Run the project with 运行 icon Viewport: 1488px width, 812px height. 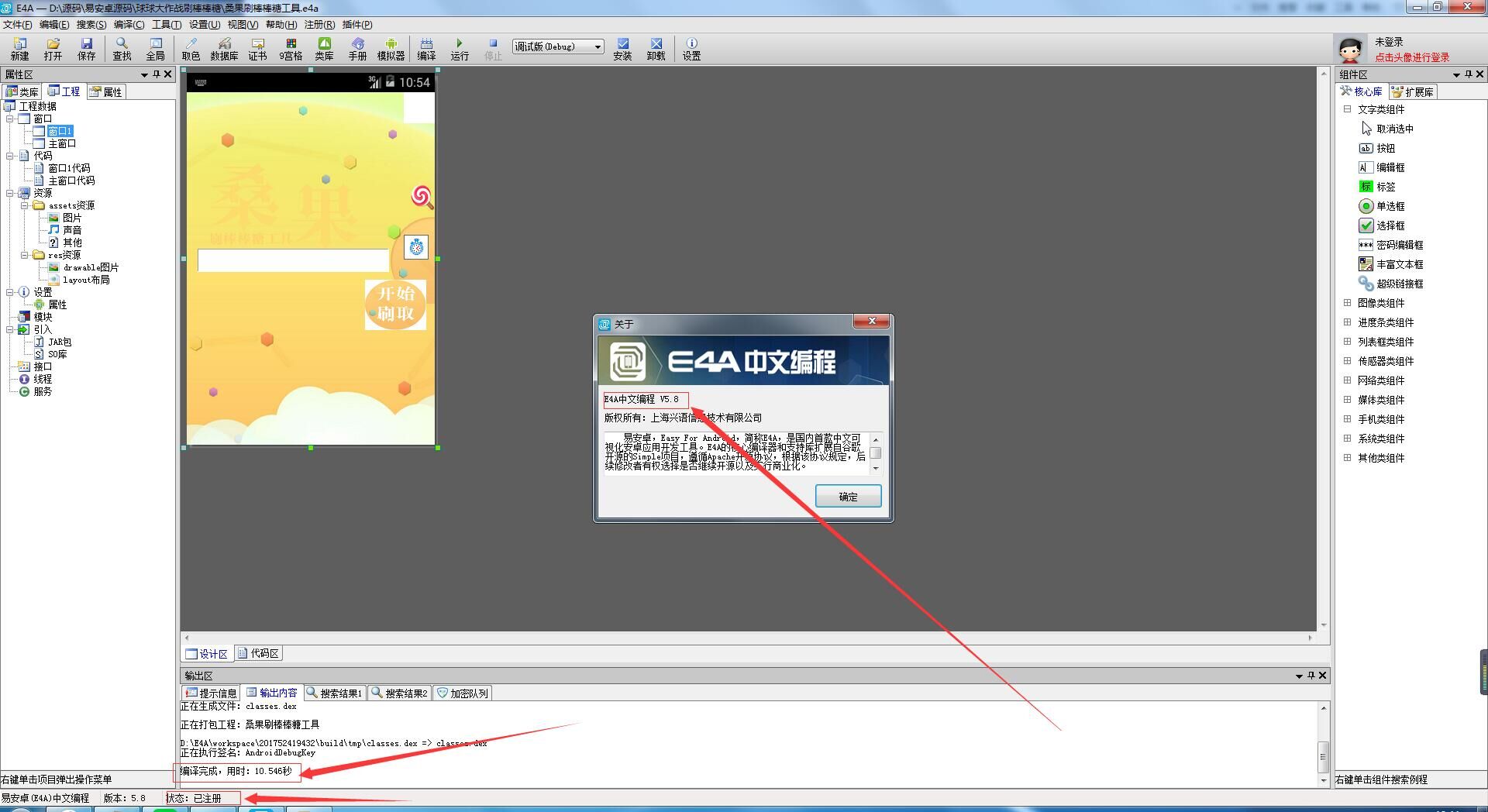[x=460, y=49]
